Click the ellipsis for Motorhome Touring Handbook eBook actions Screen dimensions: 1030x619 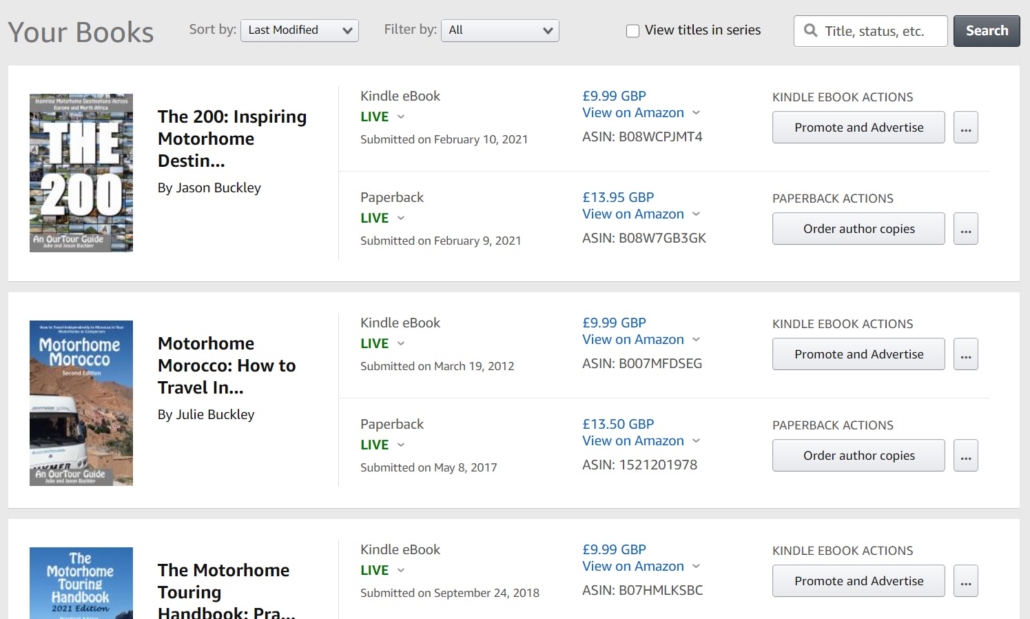click(x=966, y=581)
